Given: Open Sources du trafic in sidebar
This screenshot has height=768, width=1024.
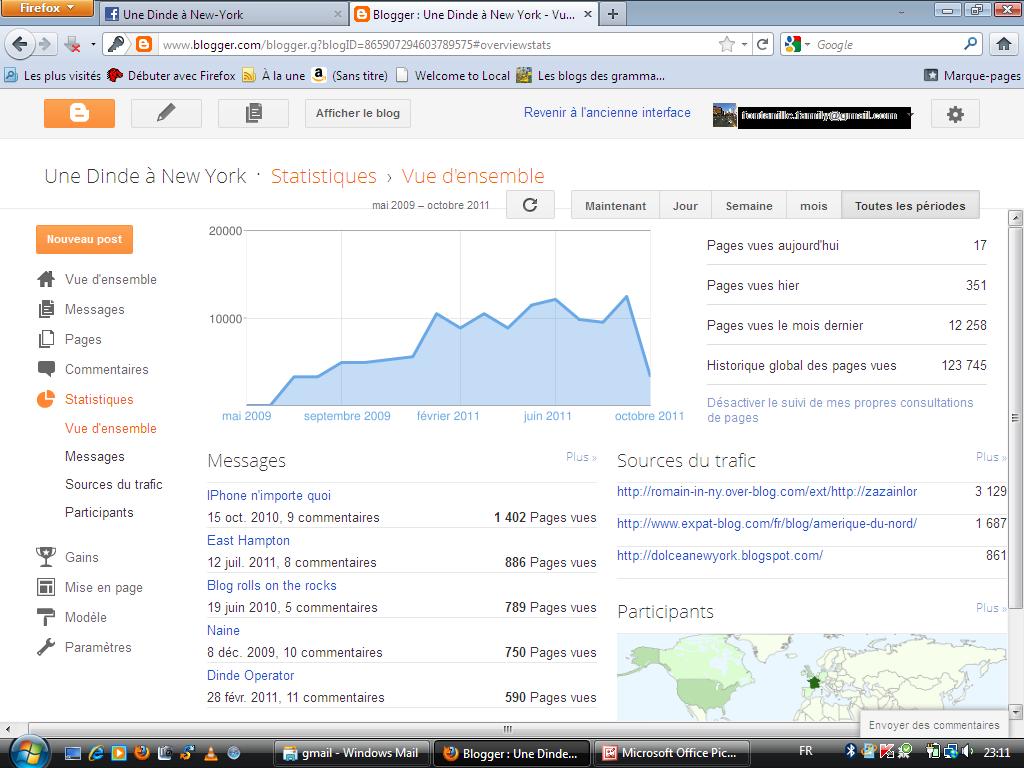Looking at the screenshot, I should 114,484.
